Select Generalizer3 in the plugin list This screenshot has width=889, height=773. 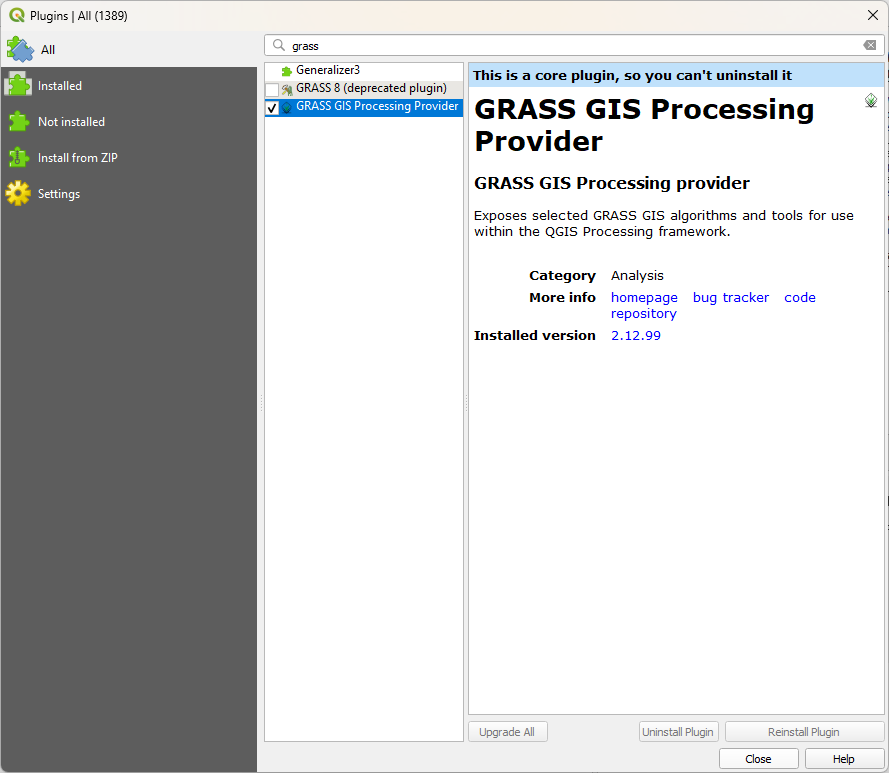(x=328, y=71)
